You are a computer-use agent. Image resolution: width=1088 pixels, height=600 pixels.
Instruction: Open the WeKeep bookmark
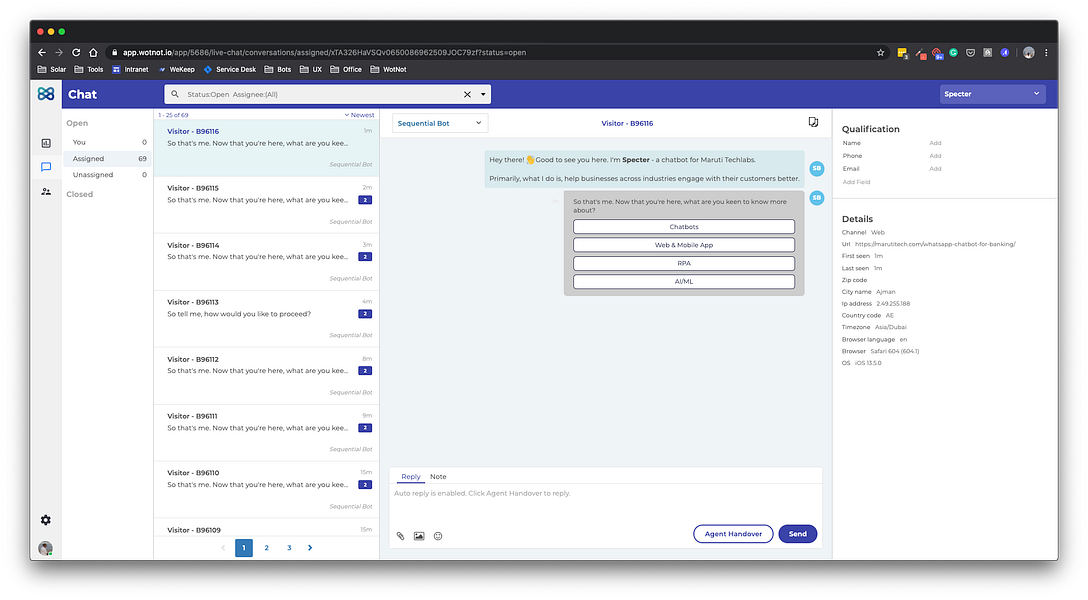coord(176,69)
